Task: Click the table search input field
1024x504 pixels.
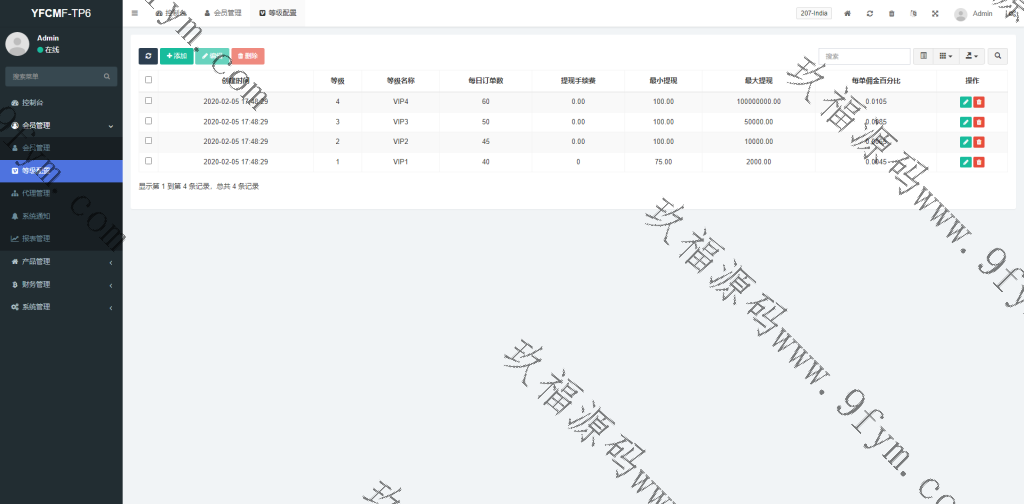Action: click(864, 56)
